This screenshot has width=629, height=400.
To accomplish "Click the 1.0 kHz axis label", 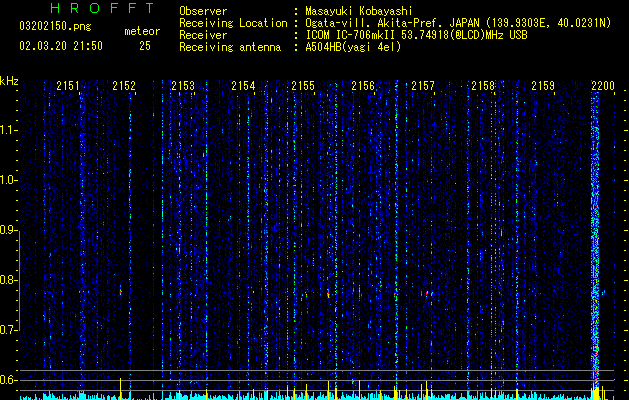I will pyautogui.click(x=8, y=180).
